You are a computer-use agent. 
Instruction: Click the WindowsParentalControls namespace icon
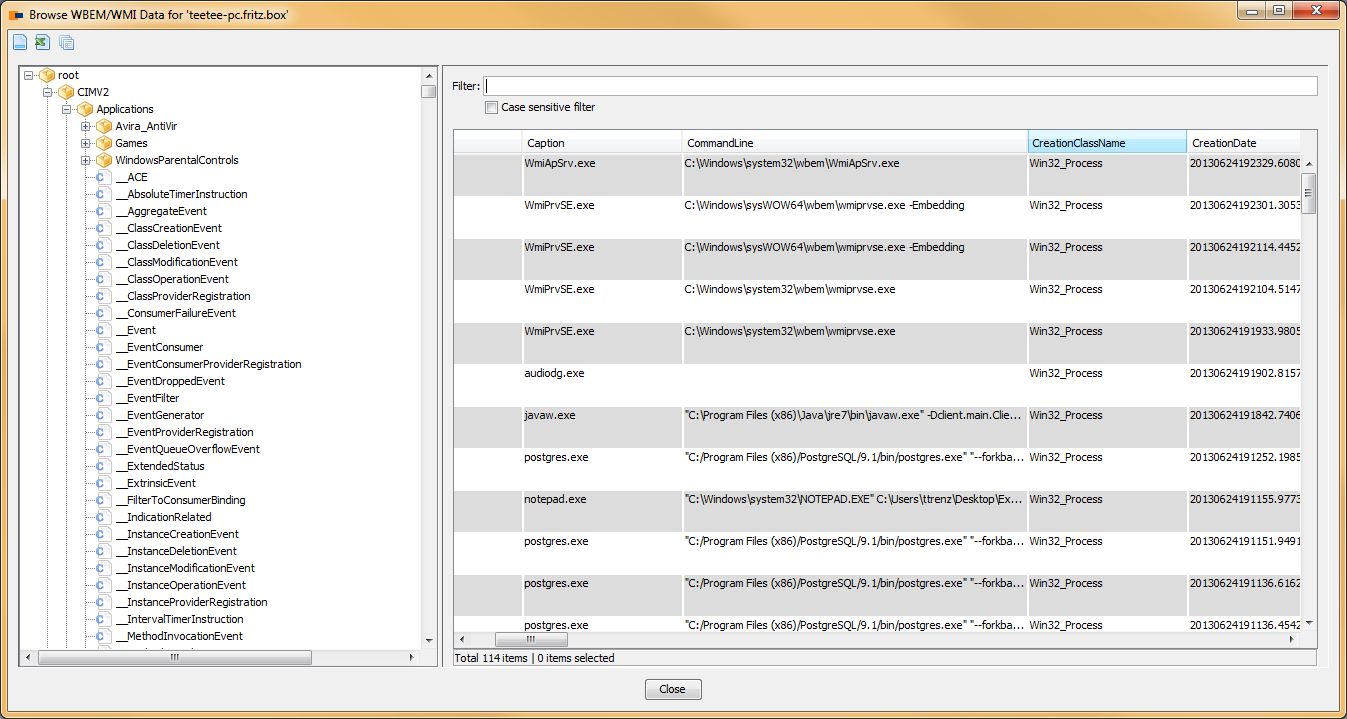point(102,160)
